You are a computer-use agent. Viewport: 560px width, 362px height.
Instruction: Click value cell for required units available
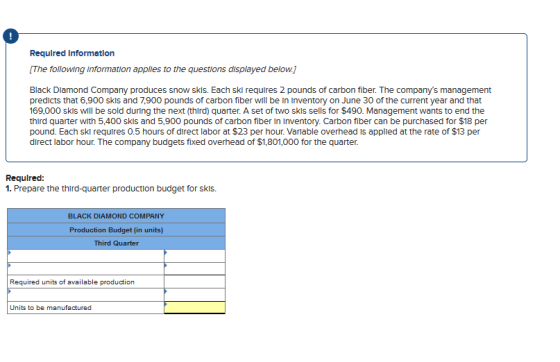(195, 282)
